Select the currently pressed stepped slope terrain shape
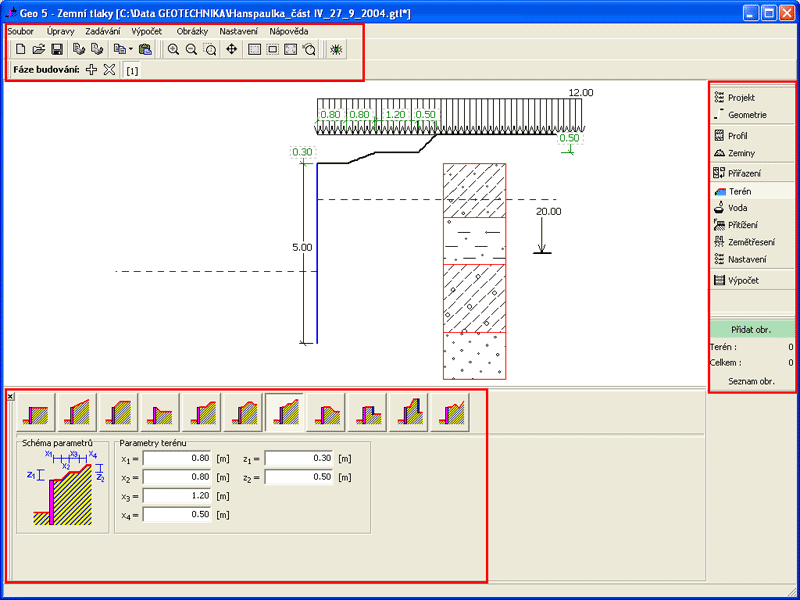800x600 pixels. (284, 410)
